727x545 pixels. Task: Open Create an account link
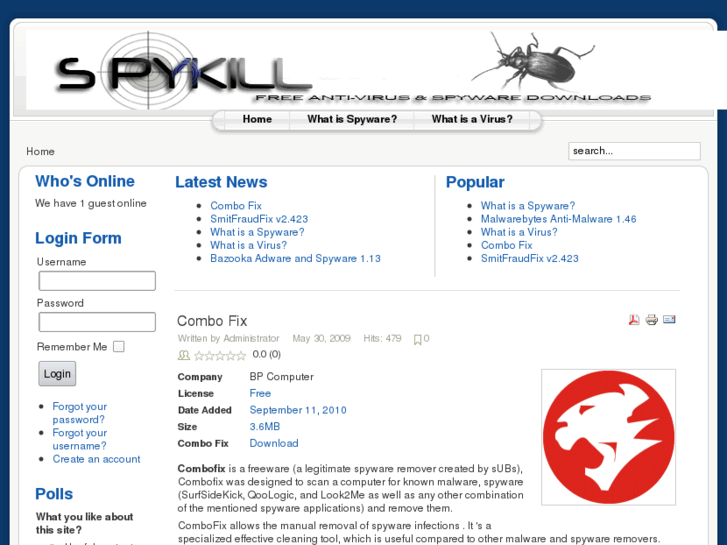tap(96, 459)
